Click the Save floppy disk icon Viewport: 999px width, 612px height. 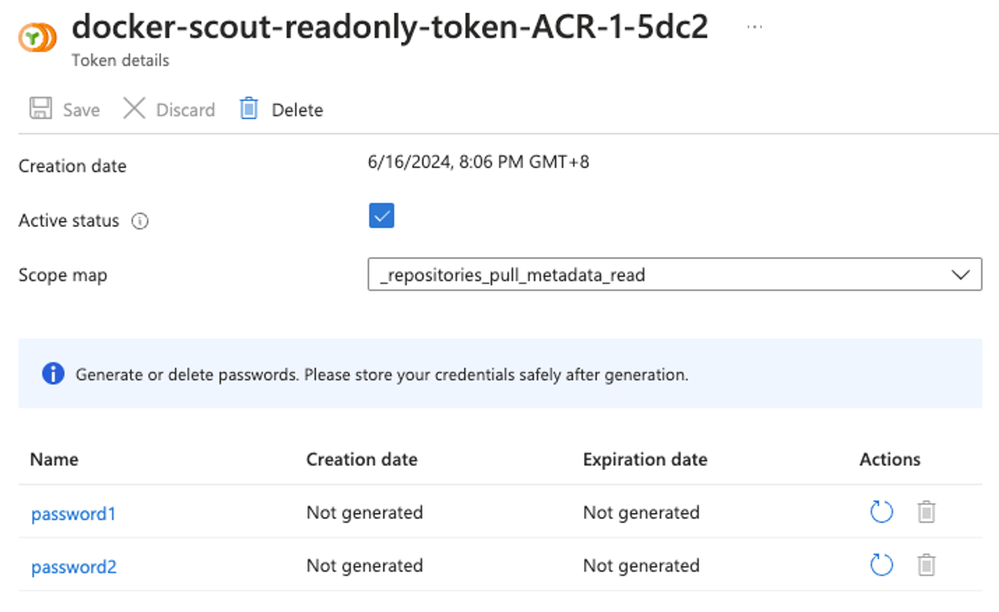tap(40, 109)
